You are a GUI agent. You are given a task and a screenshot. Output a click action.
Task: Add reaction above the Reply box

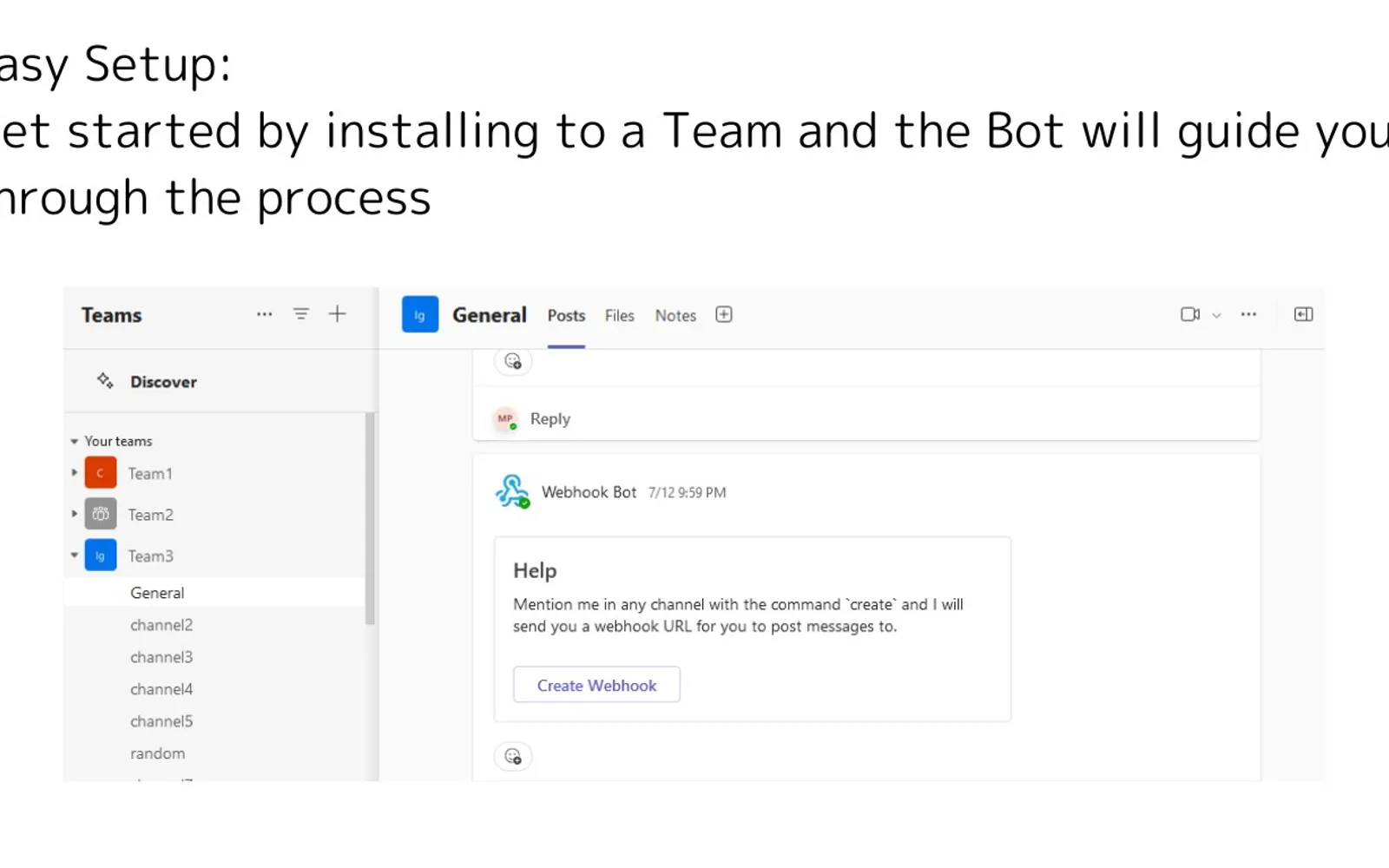[513, 361]
